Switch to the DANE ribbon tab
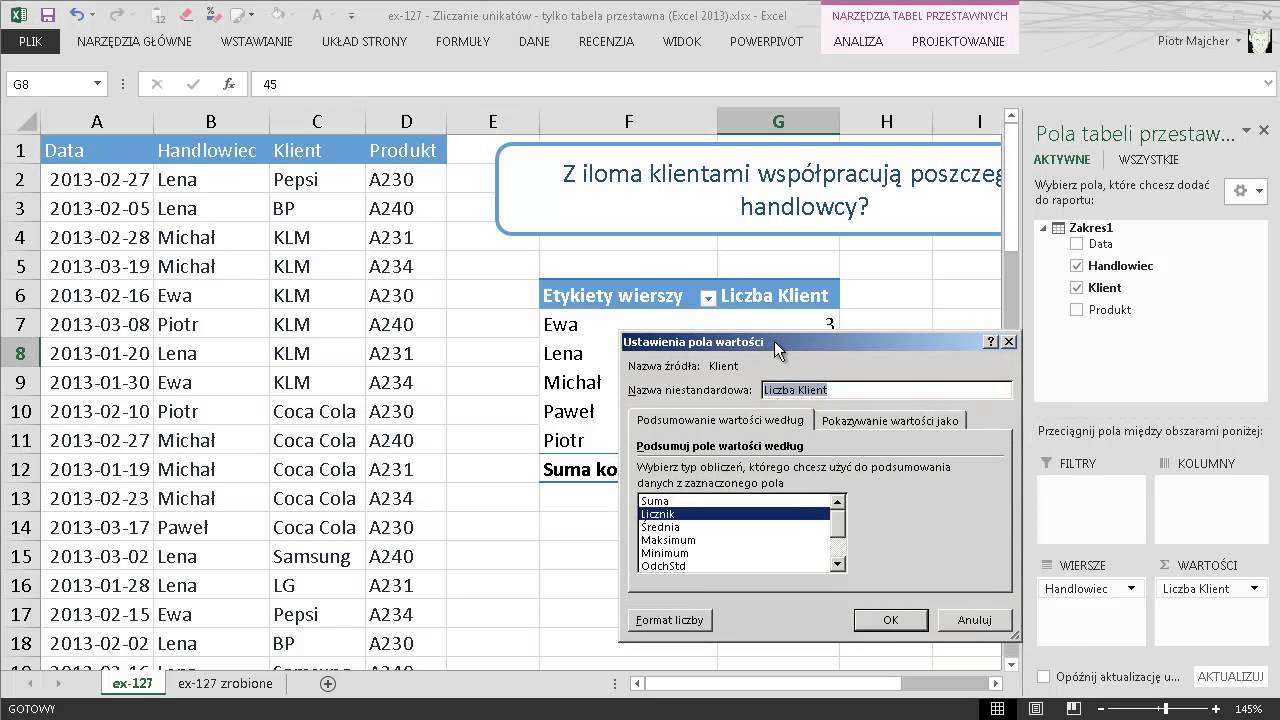 (534, 41)
